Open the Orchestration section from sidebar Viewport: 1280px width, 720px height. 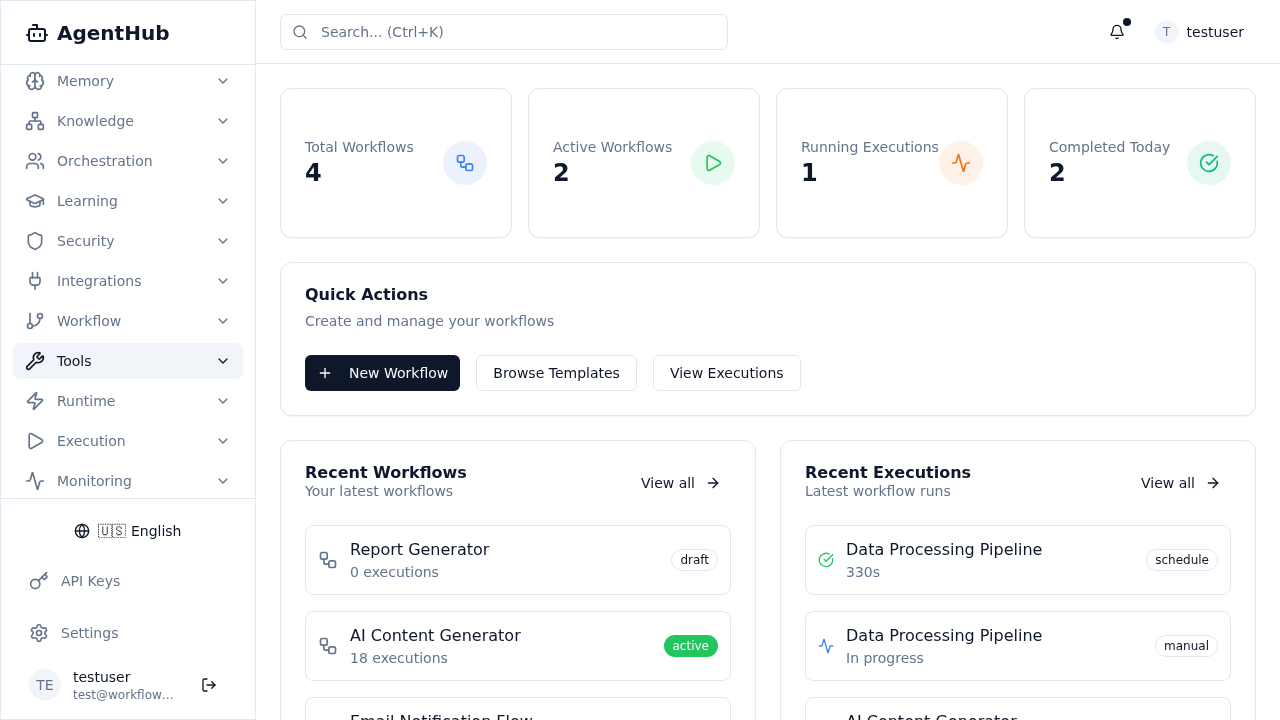point(35,161)
